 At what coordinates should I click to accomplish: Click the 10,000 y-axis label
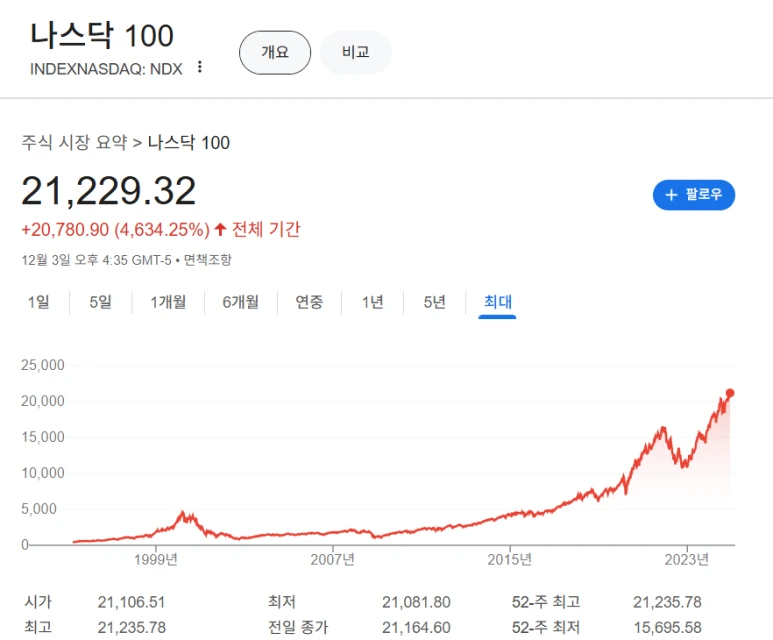click(43, 473)
